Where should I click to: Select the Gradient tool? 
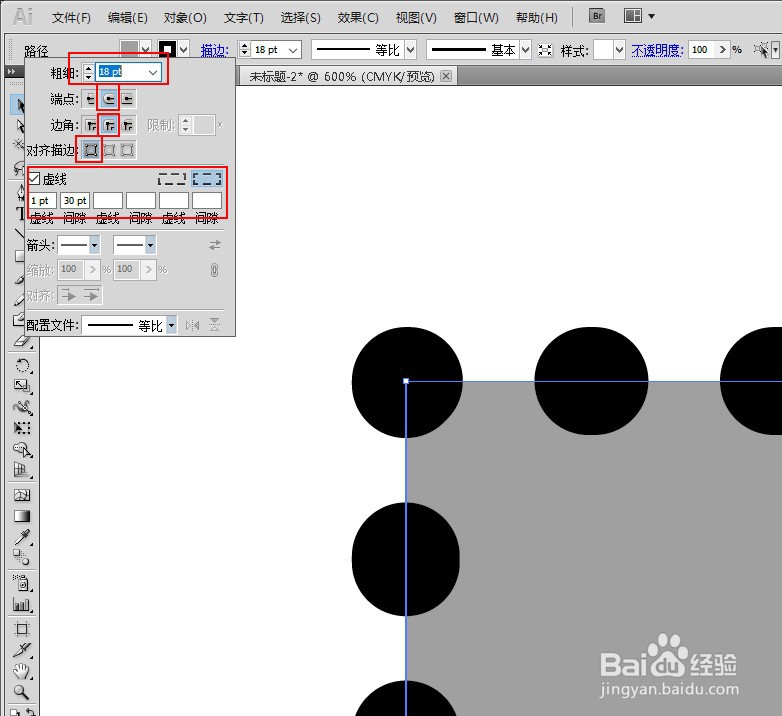[x=22, y=516]
